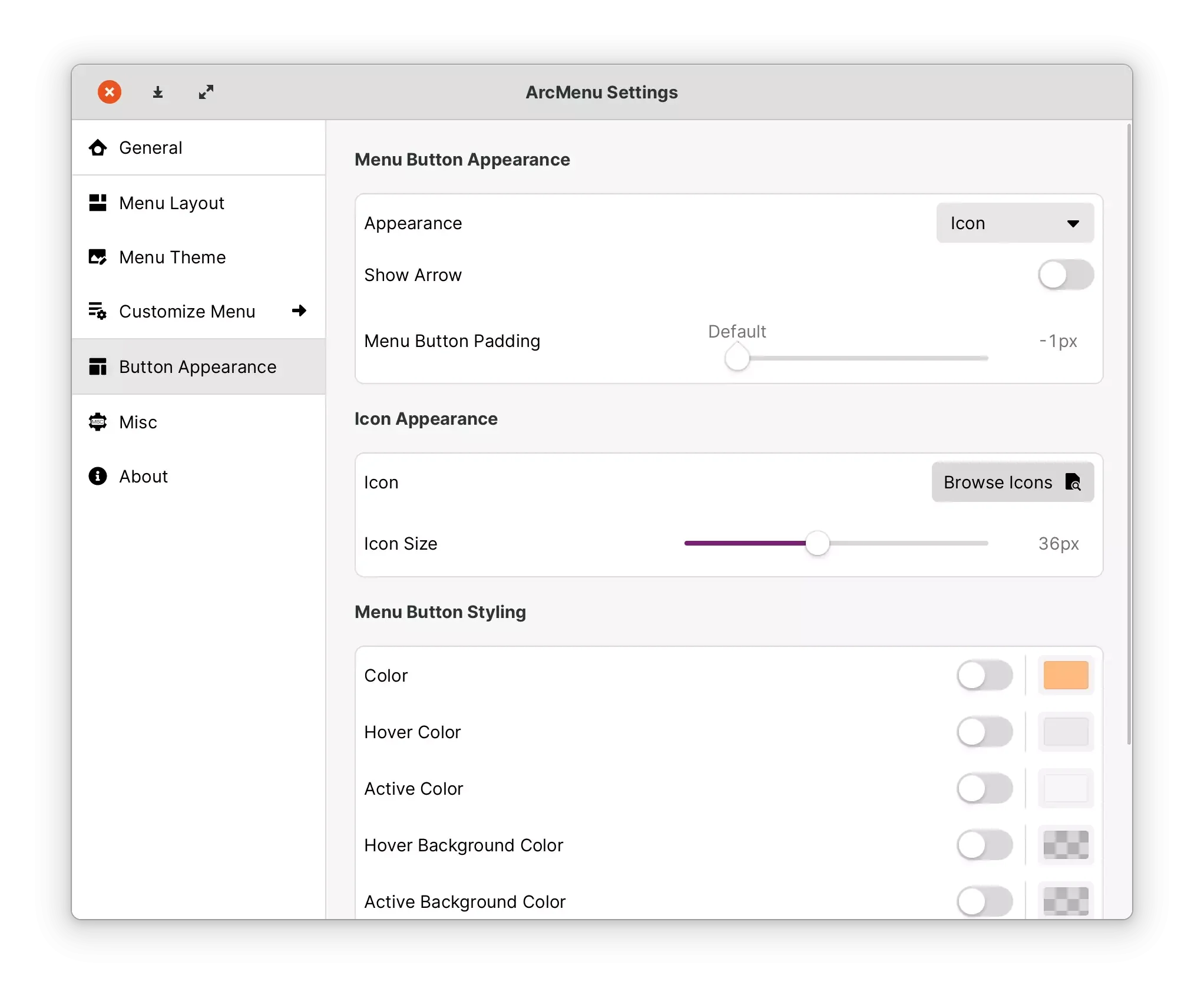Click the Misc gear icon
Image resolution: width=1204 pixels, height=998 pixels.
coord(98,422)
